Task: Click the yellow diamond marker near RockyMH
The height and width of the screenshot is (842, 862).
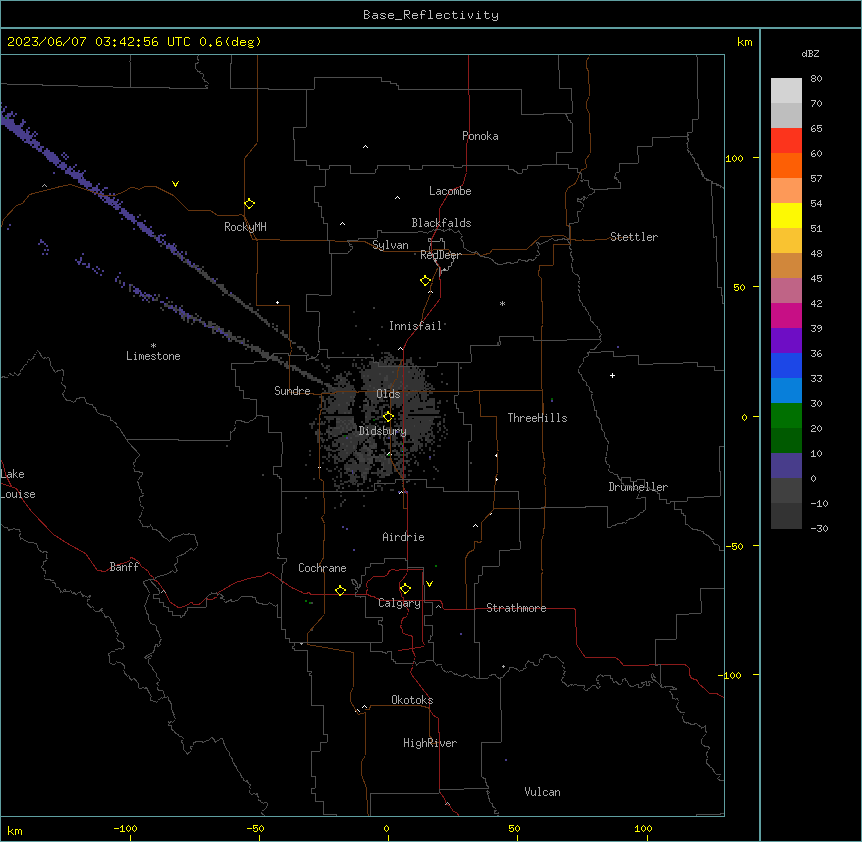Action: pyautogui.click(x=250, y=204)
